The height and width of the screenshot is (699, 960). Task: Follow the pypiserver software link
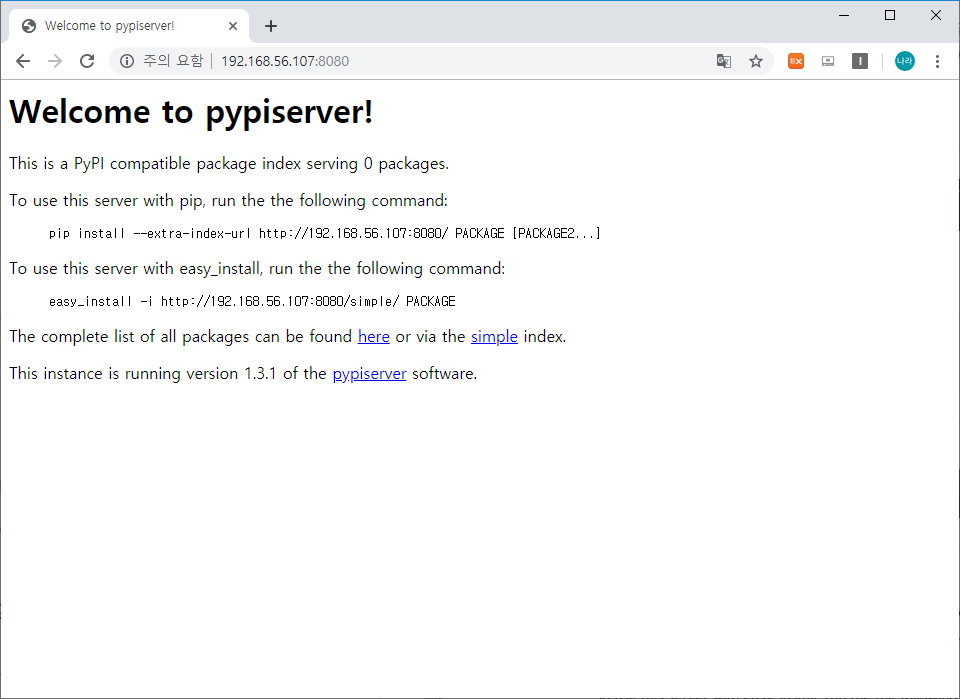click(x=369, y=374)
